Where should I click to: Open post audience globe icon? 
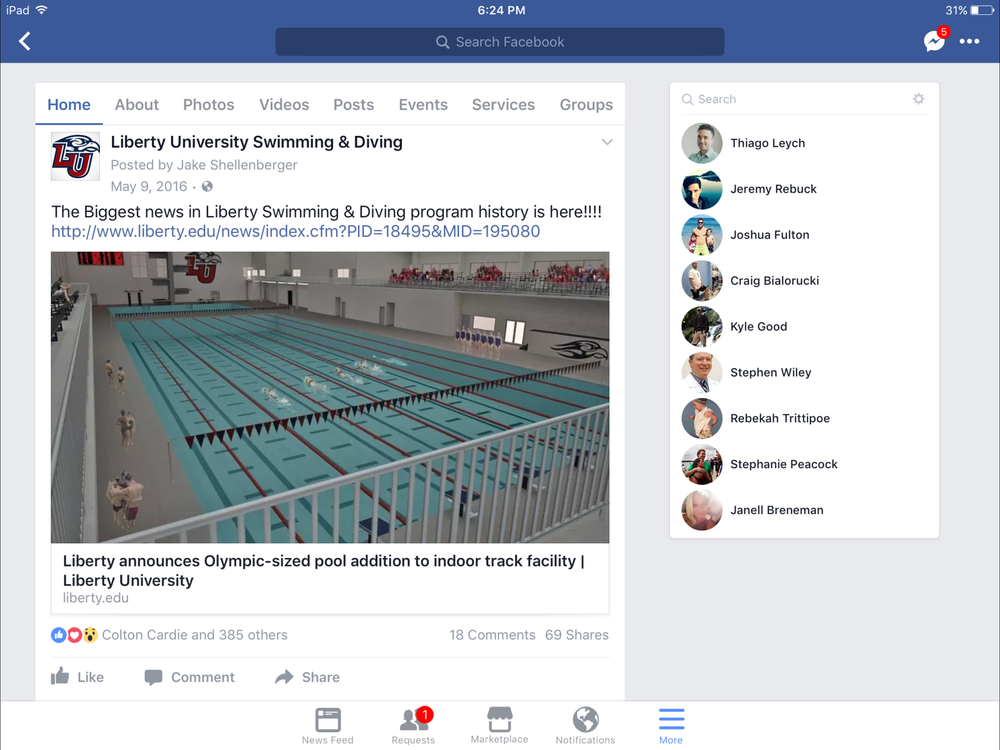point(207,186)
